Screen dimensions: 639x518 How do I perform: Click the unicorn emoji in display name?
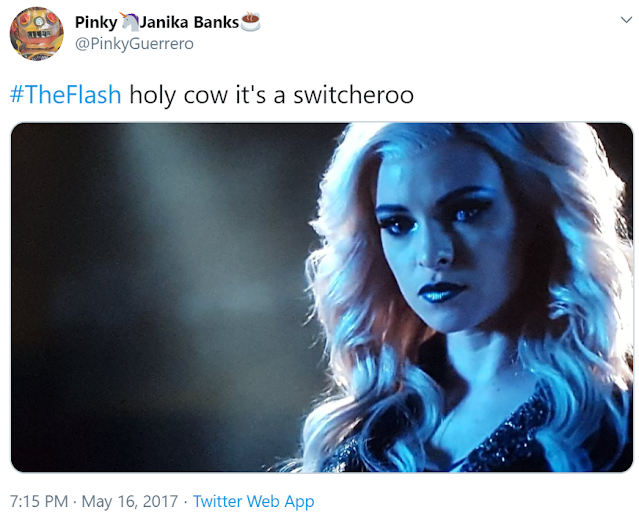tap(129, 22)
